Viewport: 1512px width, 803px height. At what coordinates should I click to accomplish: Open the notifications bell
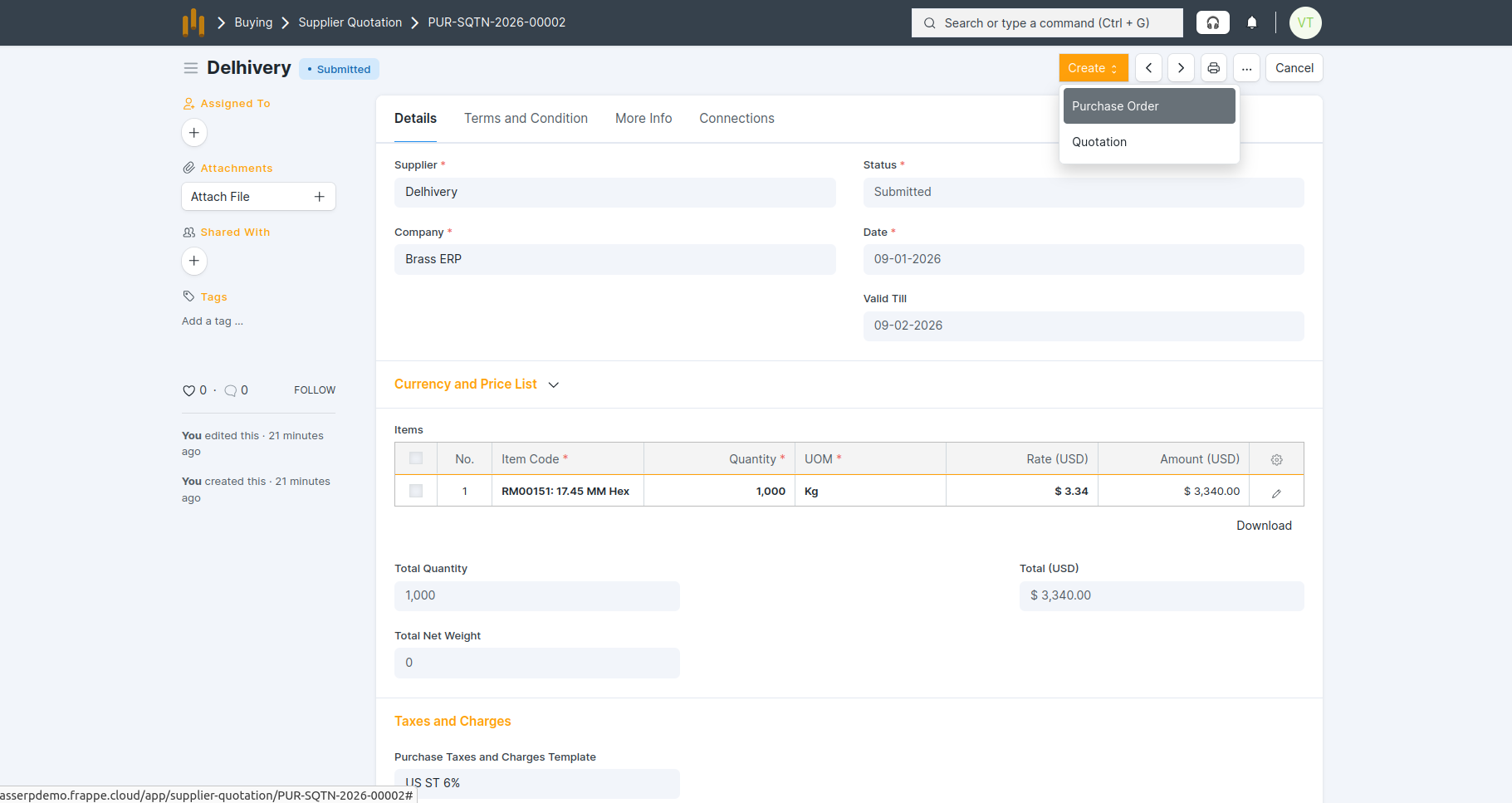click(x=1252, y=22)
